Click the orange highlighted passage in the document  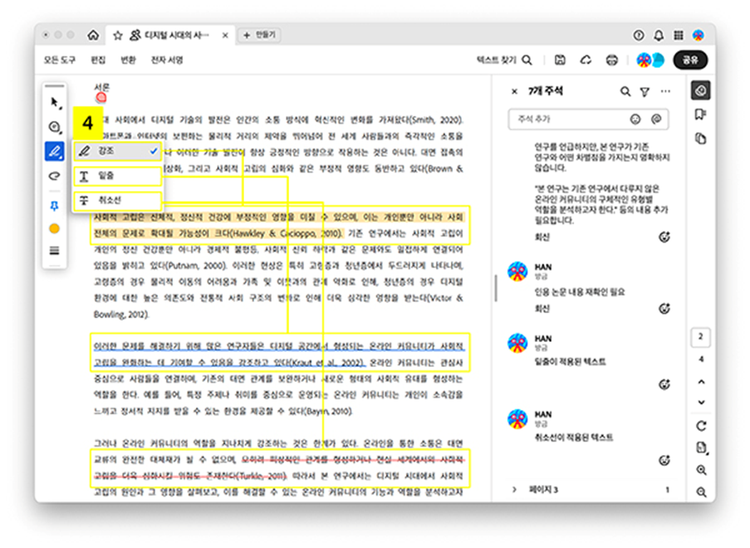[x=278, y=225]
